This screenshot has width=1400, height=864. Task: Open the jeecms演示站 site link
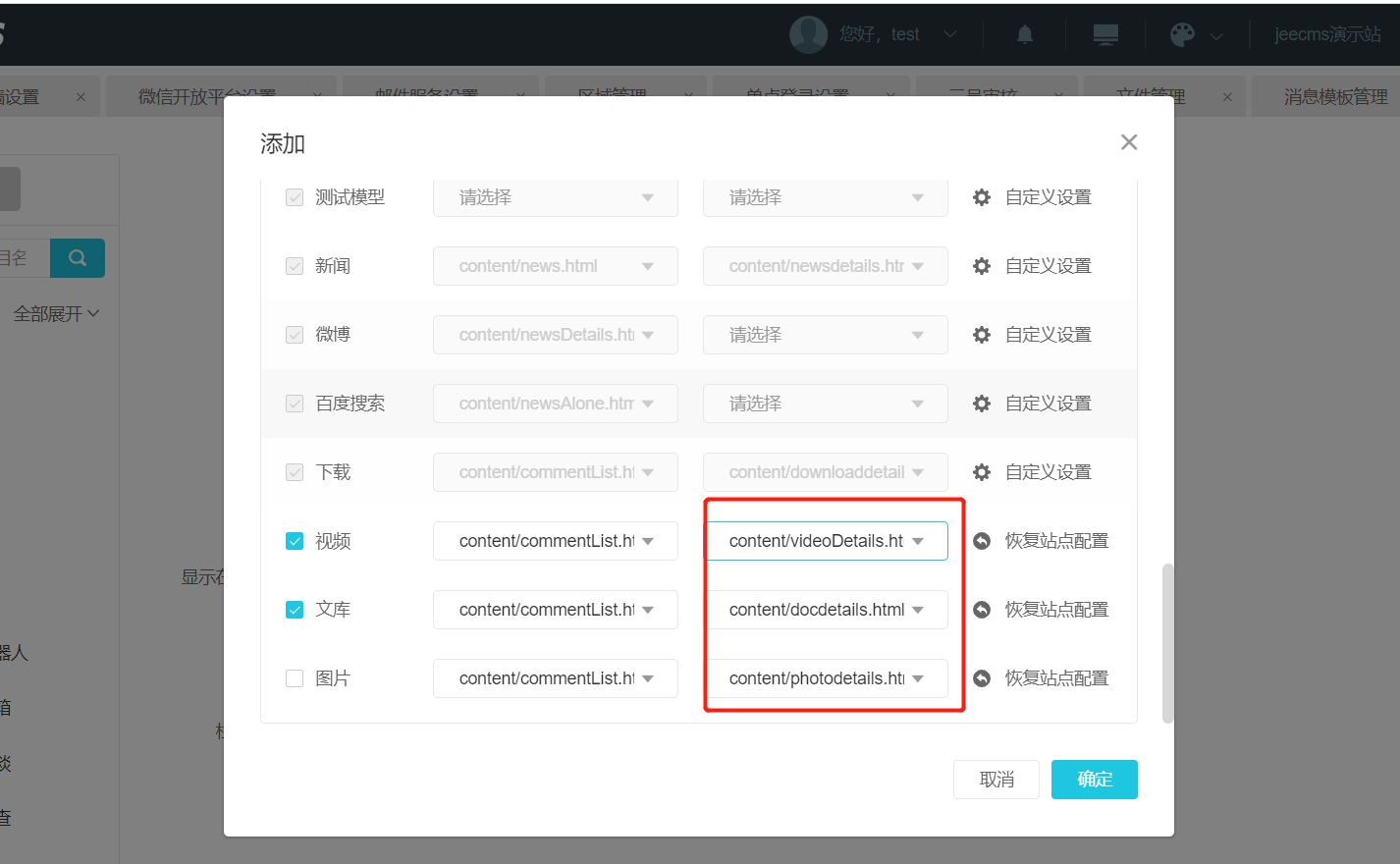click(1327, 34)
